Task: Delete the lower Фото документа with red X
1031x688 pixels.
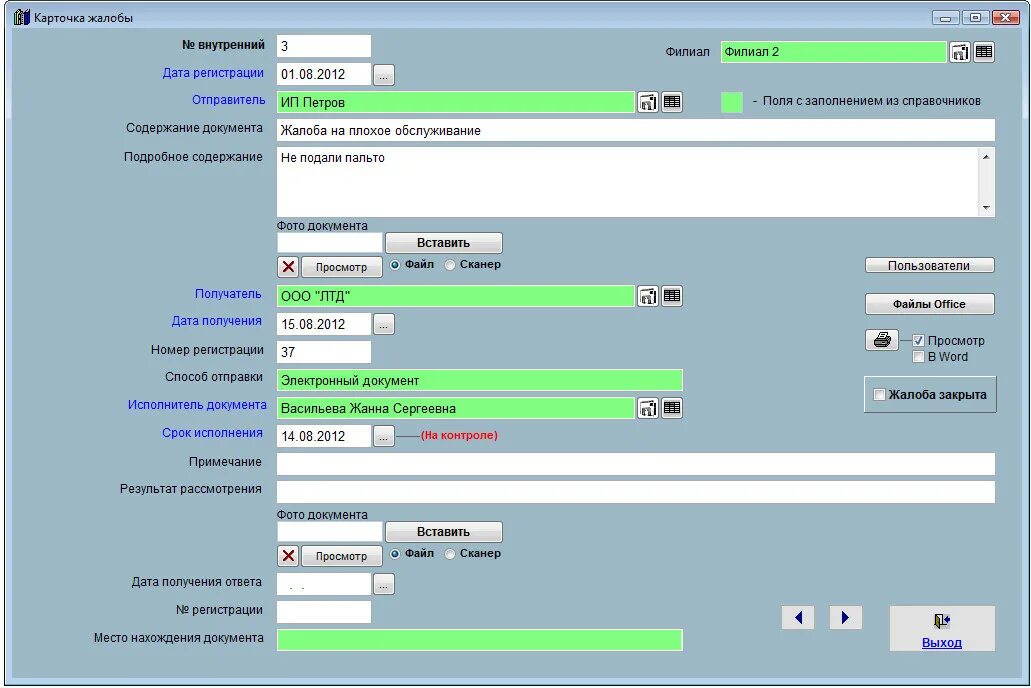Action: (x=288, y=556)
